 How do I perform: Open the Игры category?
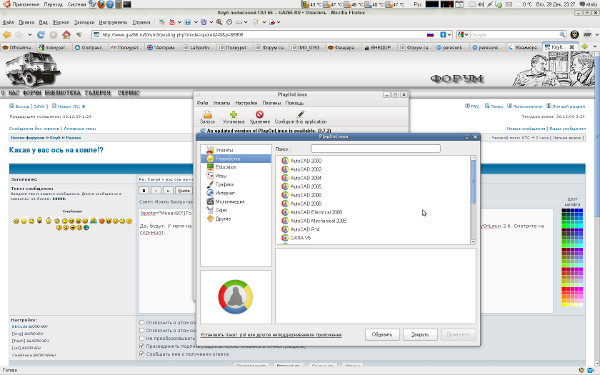coord(236,176)
